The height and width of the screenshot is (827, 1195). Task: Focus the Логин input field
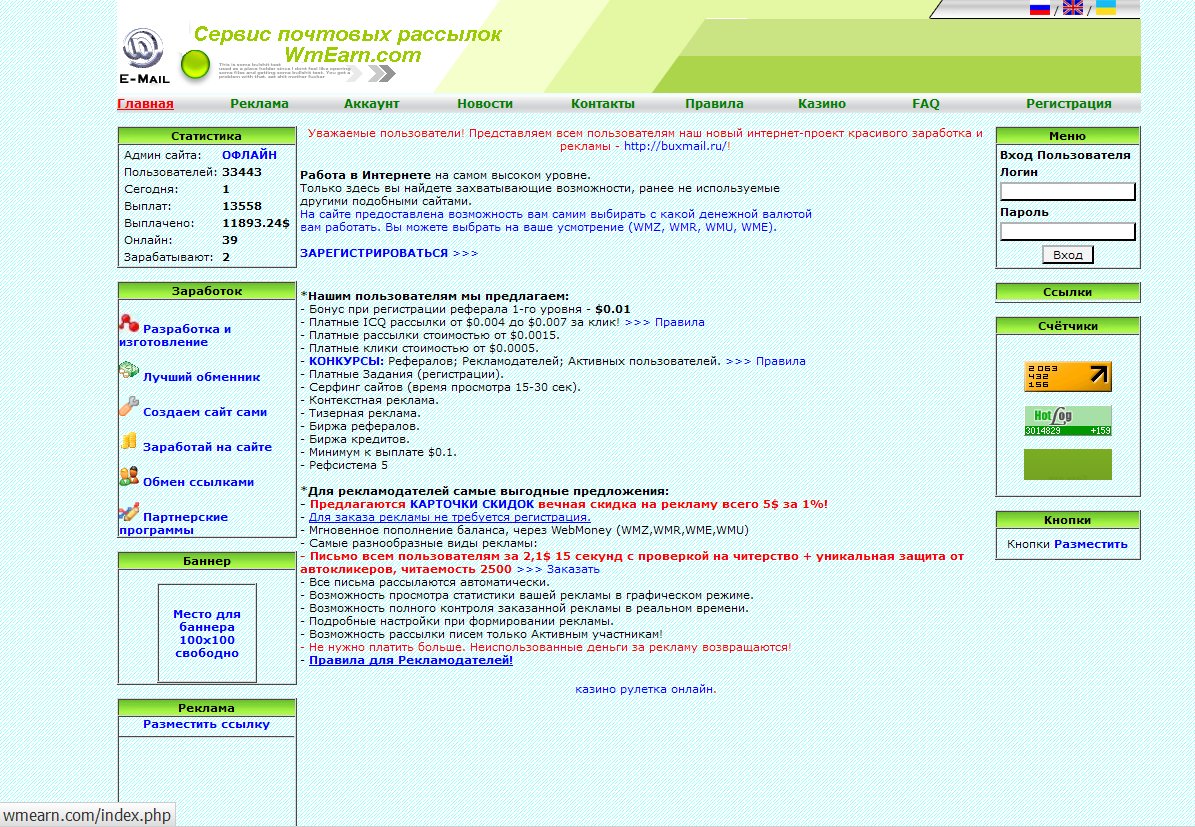point(1068,191)
